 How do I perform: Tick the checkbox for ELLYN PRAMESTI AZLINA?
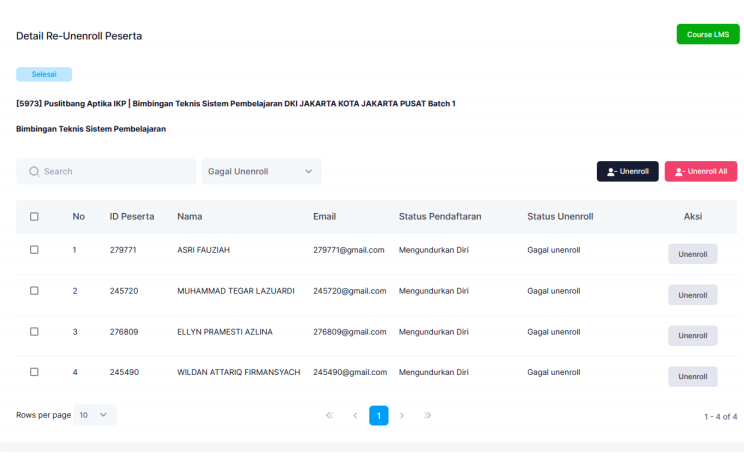point(34,331)
